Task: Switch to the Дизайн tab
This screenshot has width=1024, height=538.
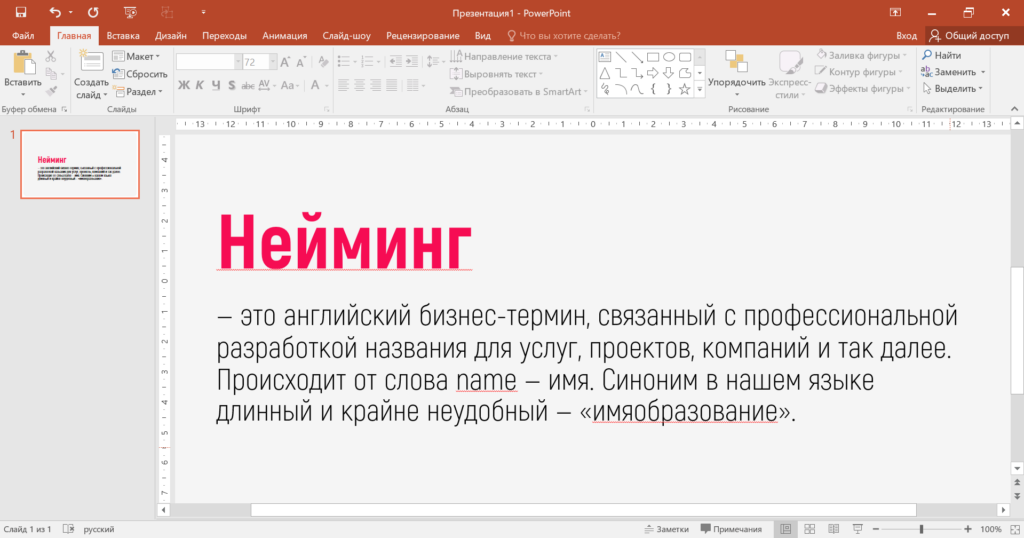Action: [x=170, y=35]
